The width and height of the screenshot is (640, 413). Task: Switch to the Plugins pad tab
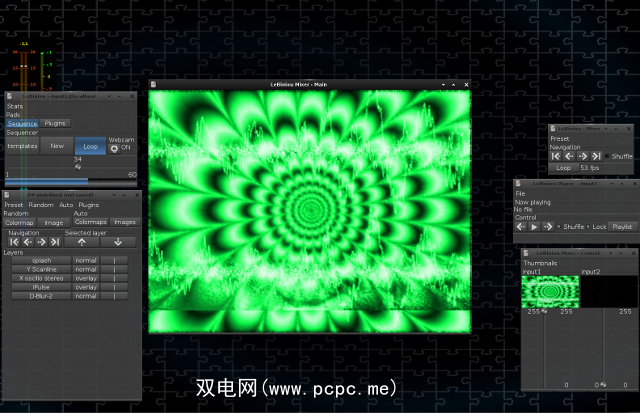click(x=55, y=123)
